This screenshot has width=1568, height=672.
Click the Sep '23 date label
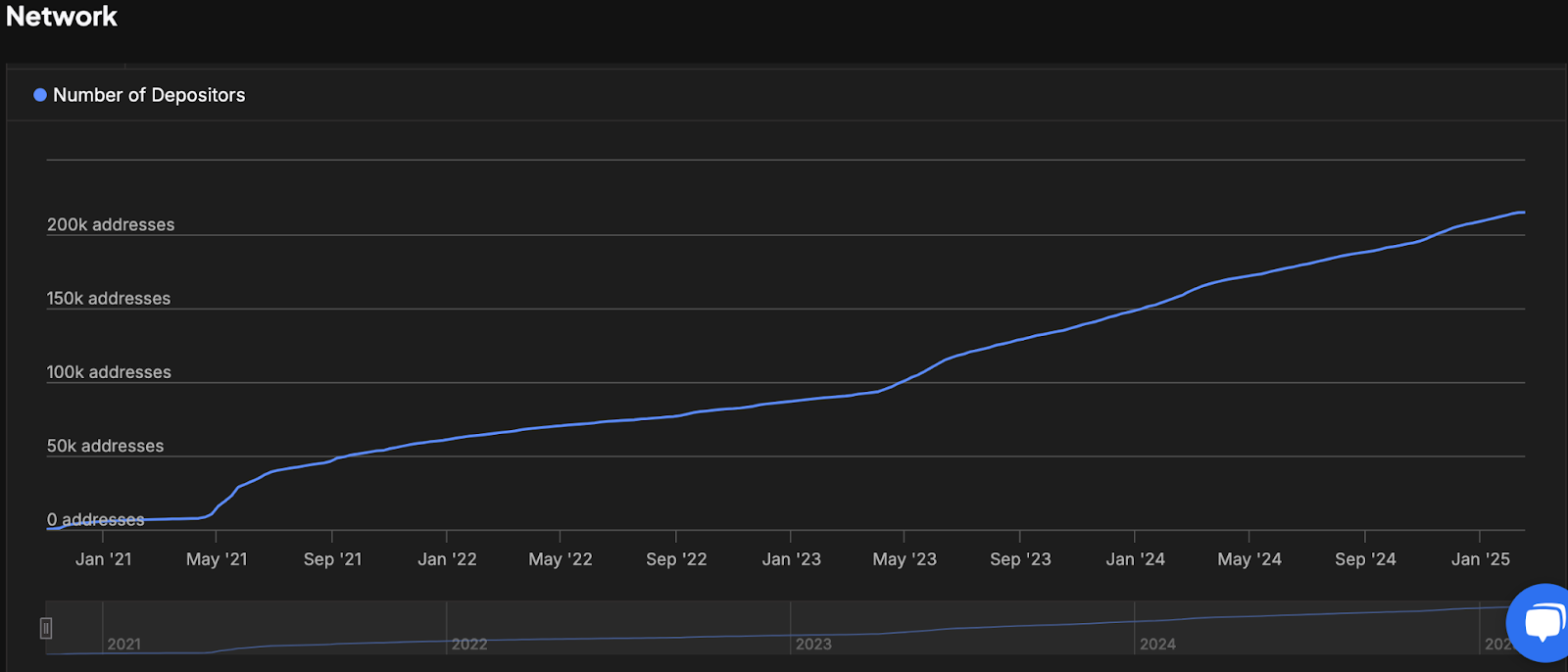pyautogui.click(x=1020, y=559)
